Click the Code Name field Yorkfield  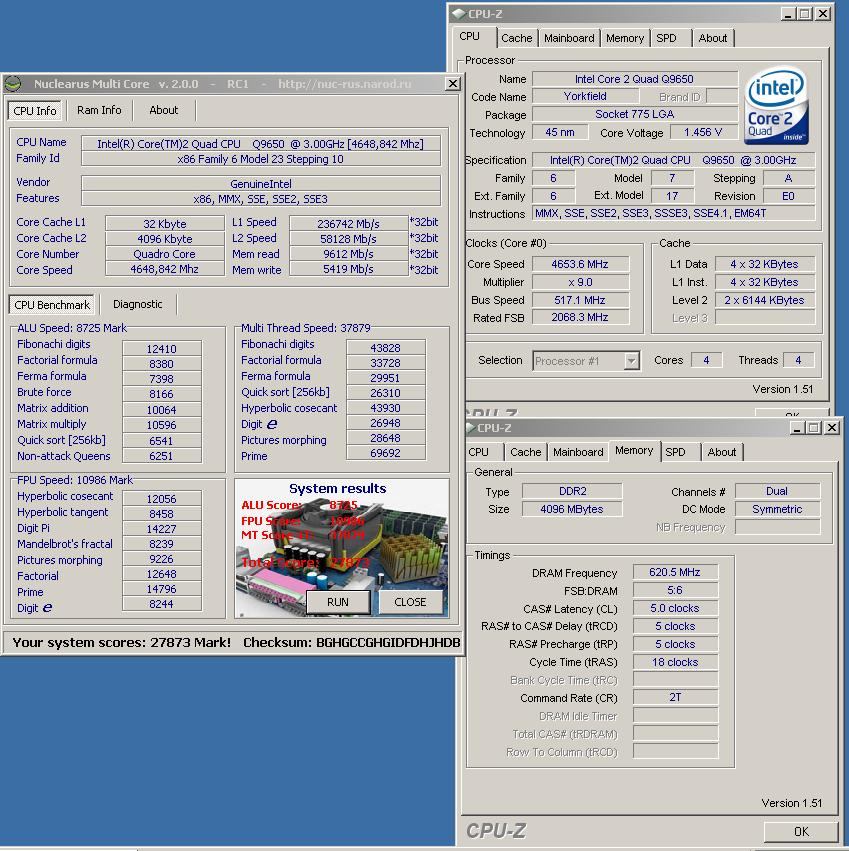(585, 96)
